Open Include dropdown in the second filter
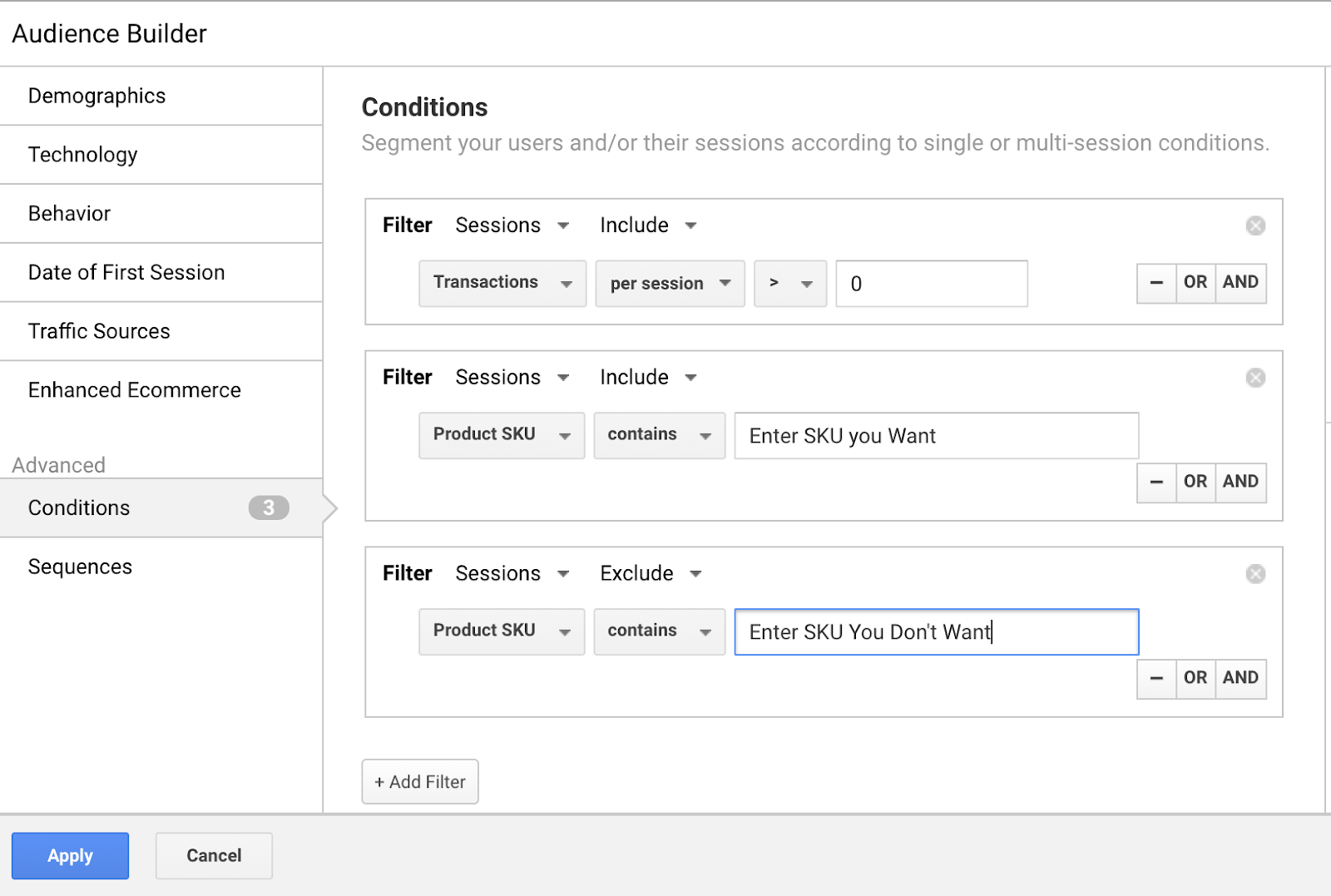Image resolution: width=1331 pixels, height=896 pixels. [649, 378]
